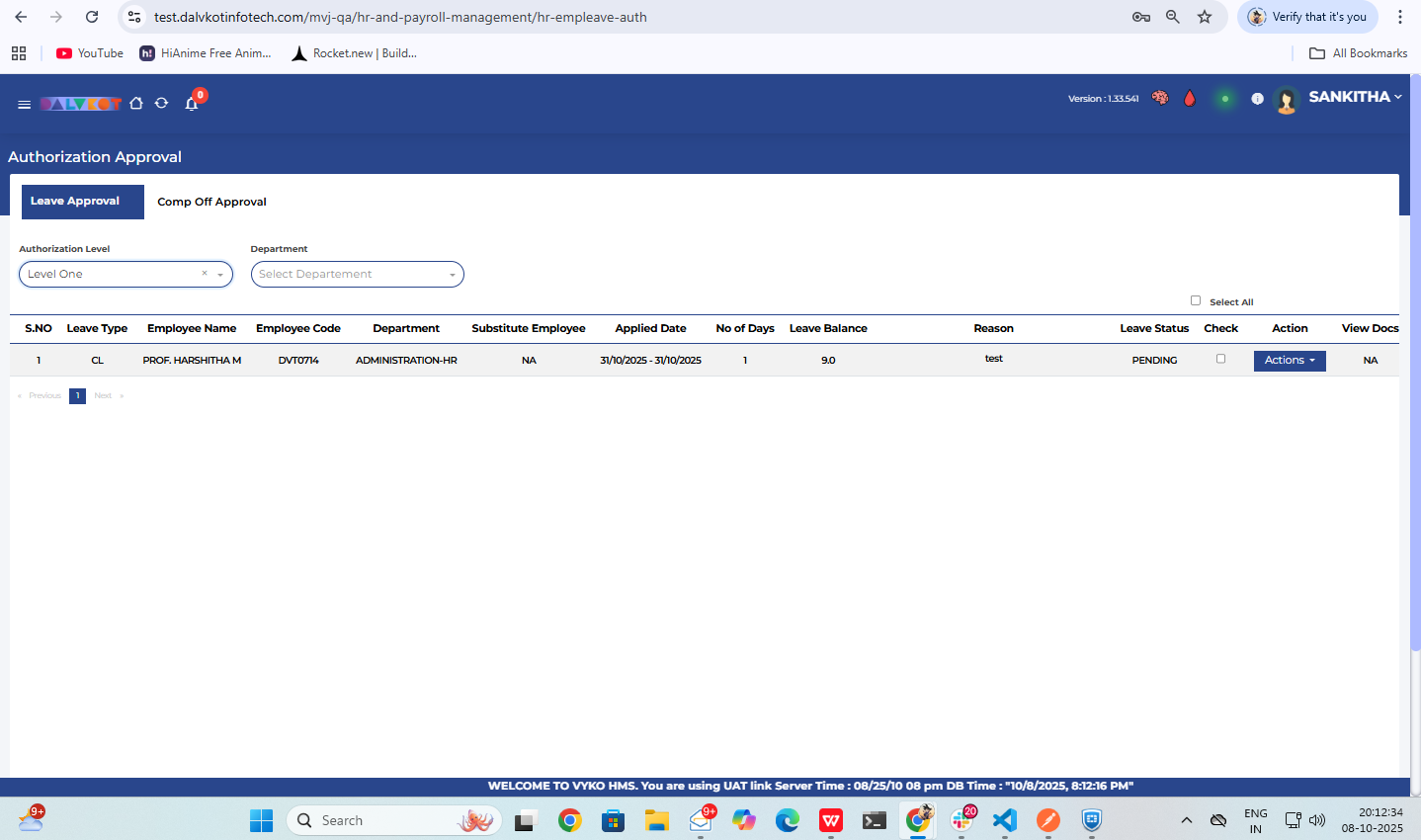
Task: Tick the Select All checkbox
Action: tap(1196, 300)
